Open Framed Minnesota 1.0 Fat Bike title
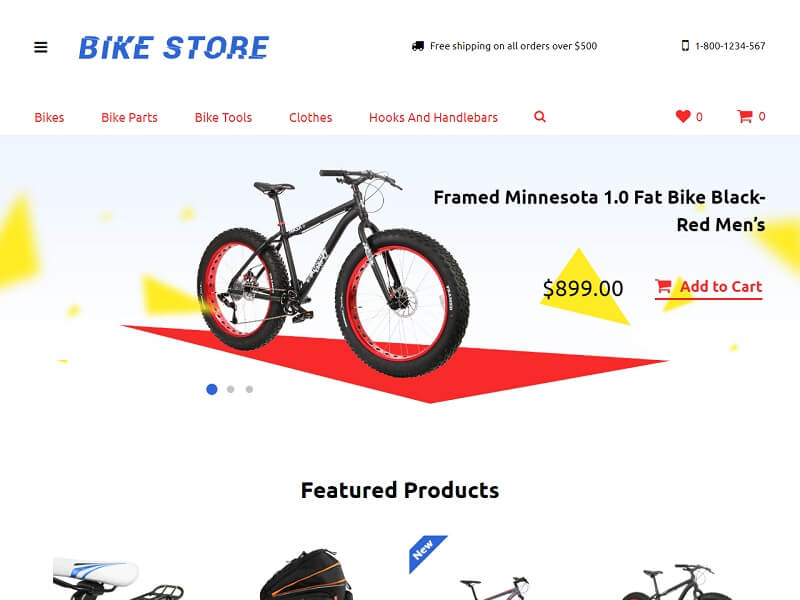The width and height of the screenshot is (800, 600). coord(599,211)
